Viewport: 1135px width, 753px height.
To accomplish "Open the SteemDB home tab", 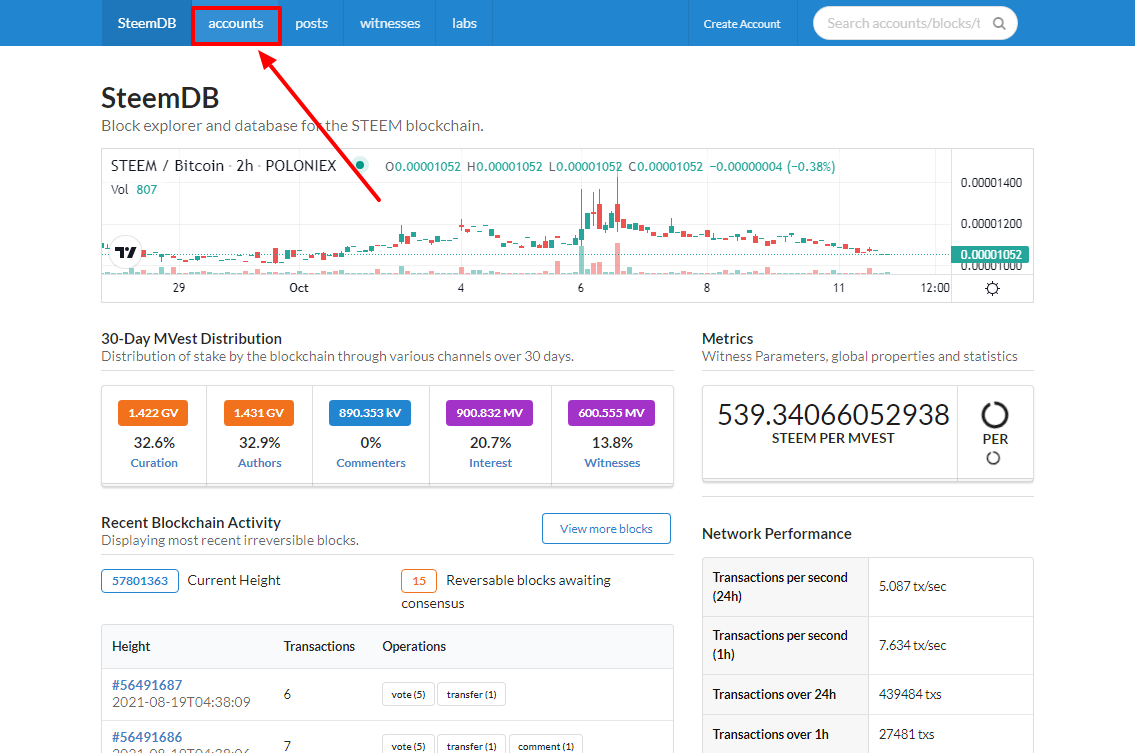I will click(x=147, y=23).
